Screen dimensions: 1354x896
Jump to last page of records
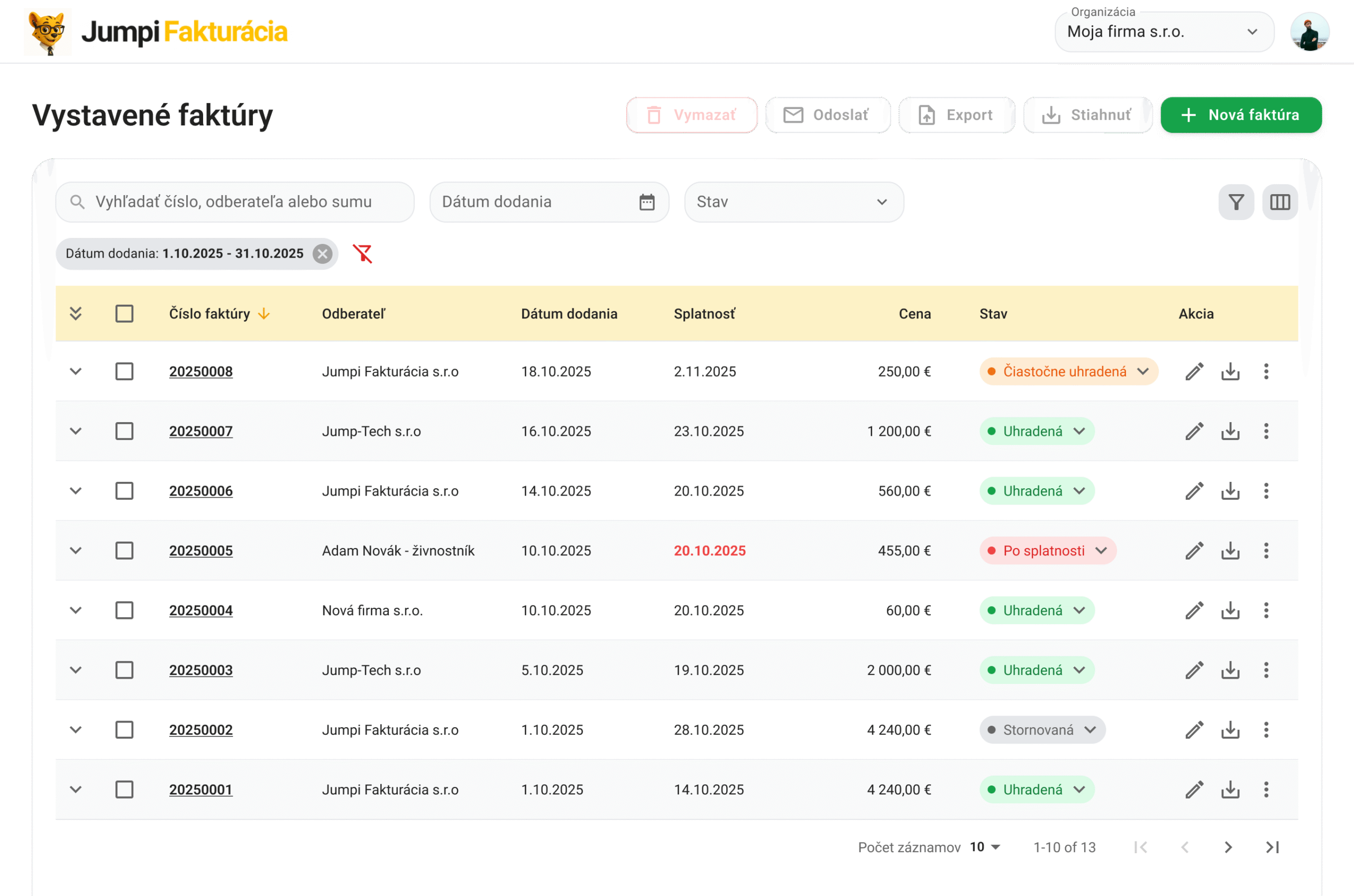1273,847
